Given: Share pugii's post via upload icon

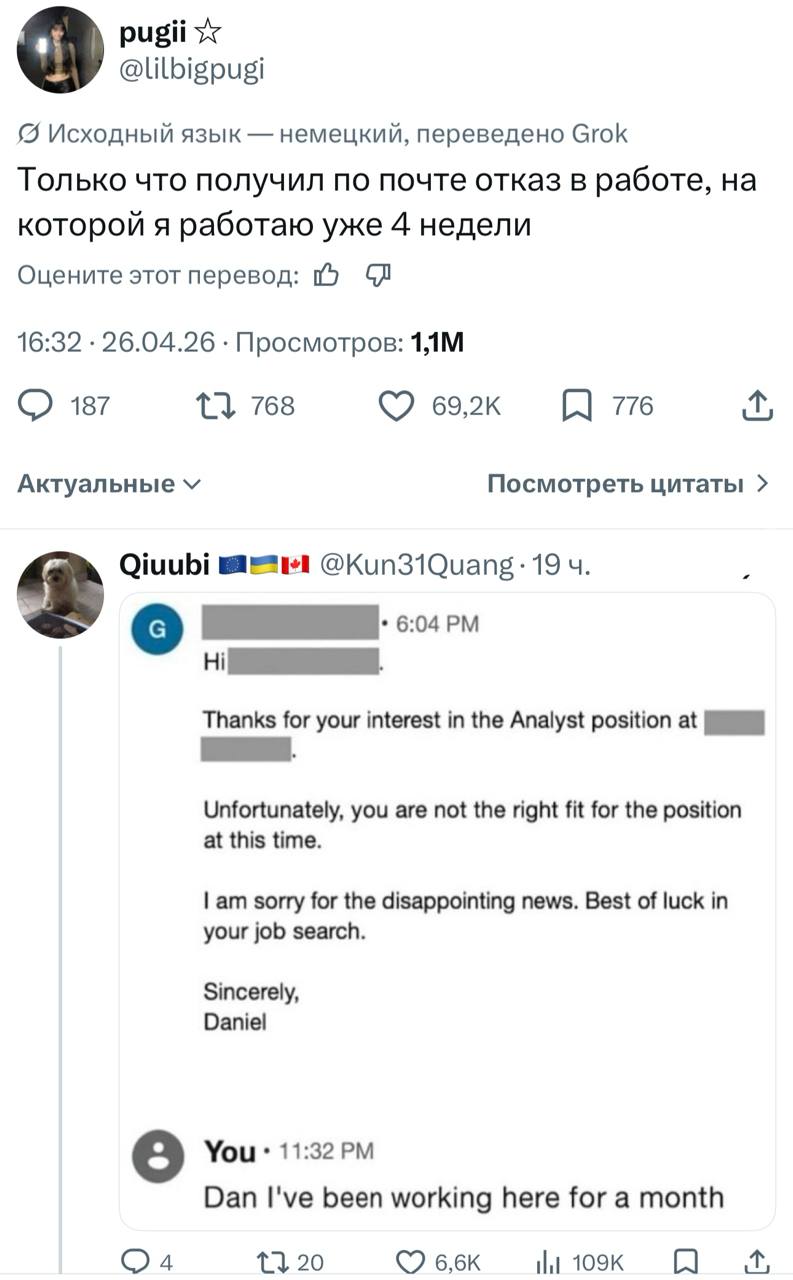Looking at the screenshot, I should pyautogui.click(x=757, y=405).
